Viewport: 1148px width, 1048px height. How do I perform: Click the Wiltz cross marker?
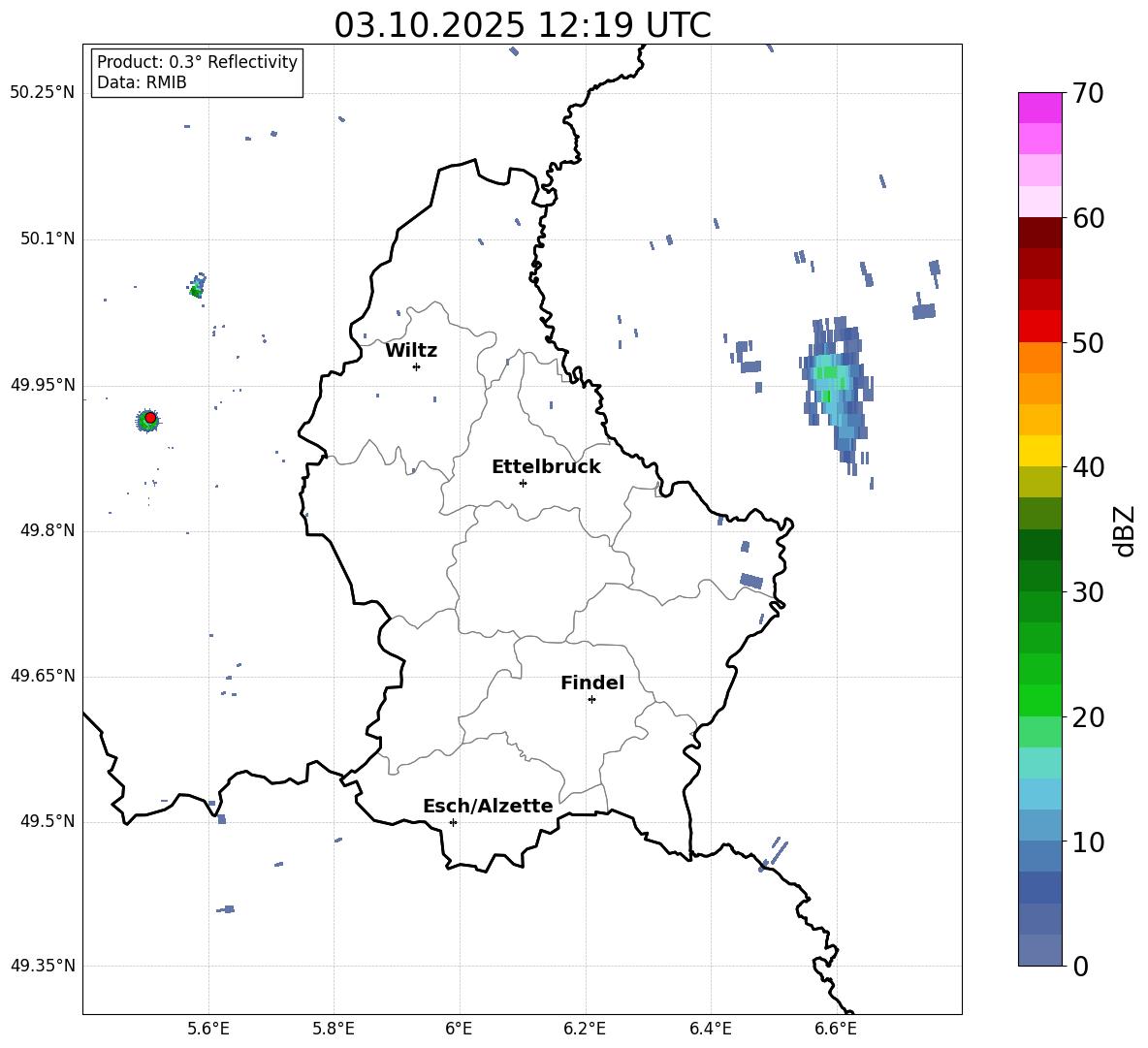(x=417, y=366)
